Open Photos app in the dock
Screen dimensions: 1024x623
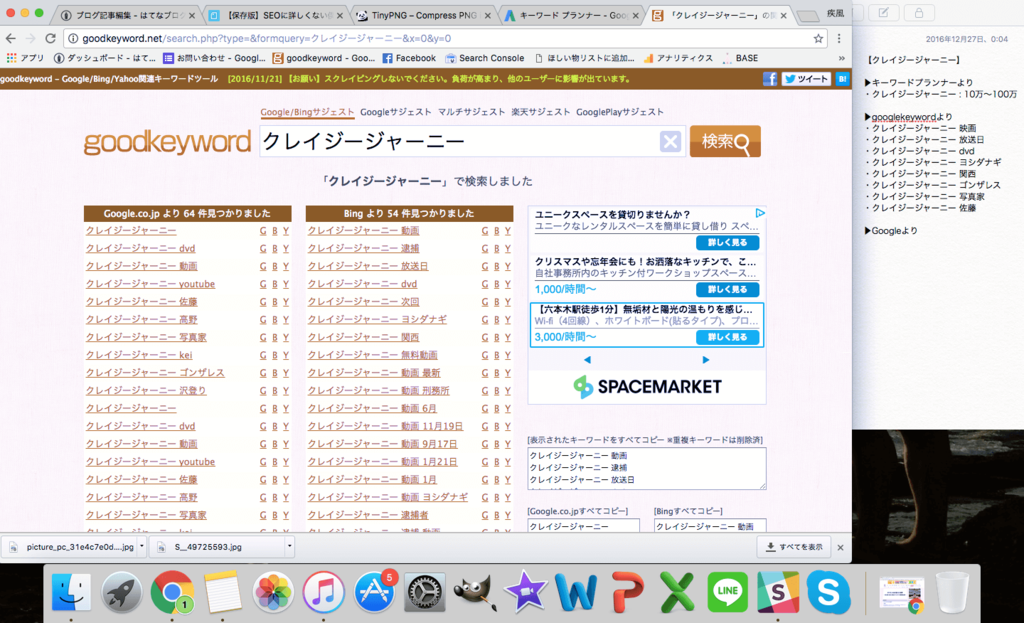pyautogui.click(x=273, y=592)
